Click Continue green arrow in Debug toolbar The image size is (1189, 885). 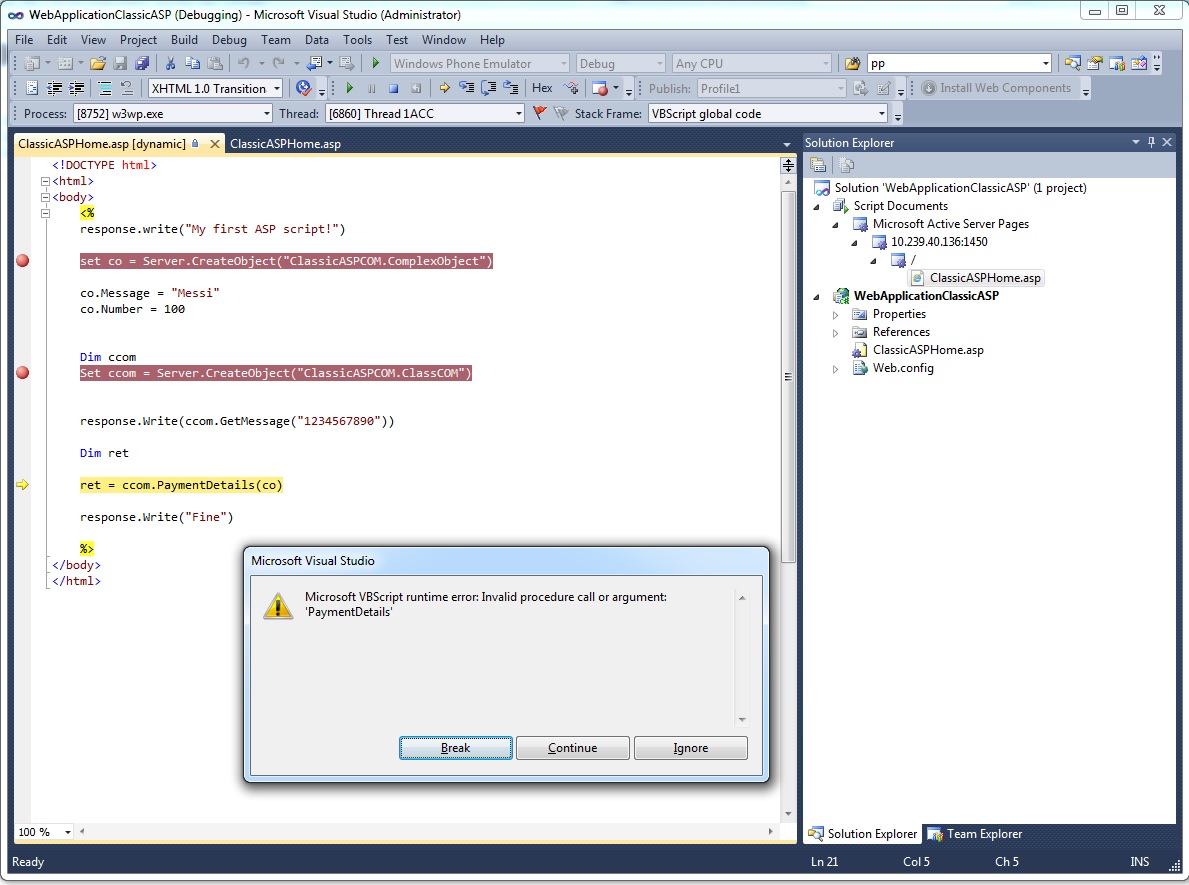[350, 89]
